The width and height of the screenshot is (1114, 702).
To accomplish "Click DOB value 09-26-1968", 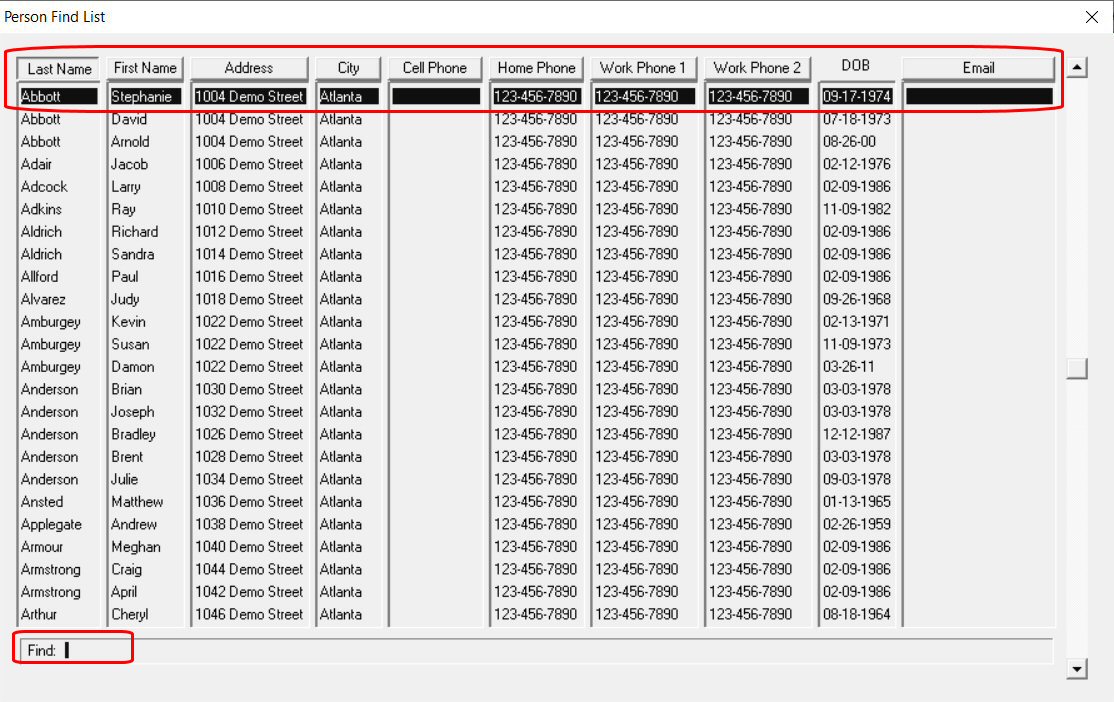I will point(857,299).
